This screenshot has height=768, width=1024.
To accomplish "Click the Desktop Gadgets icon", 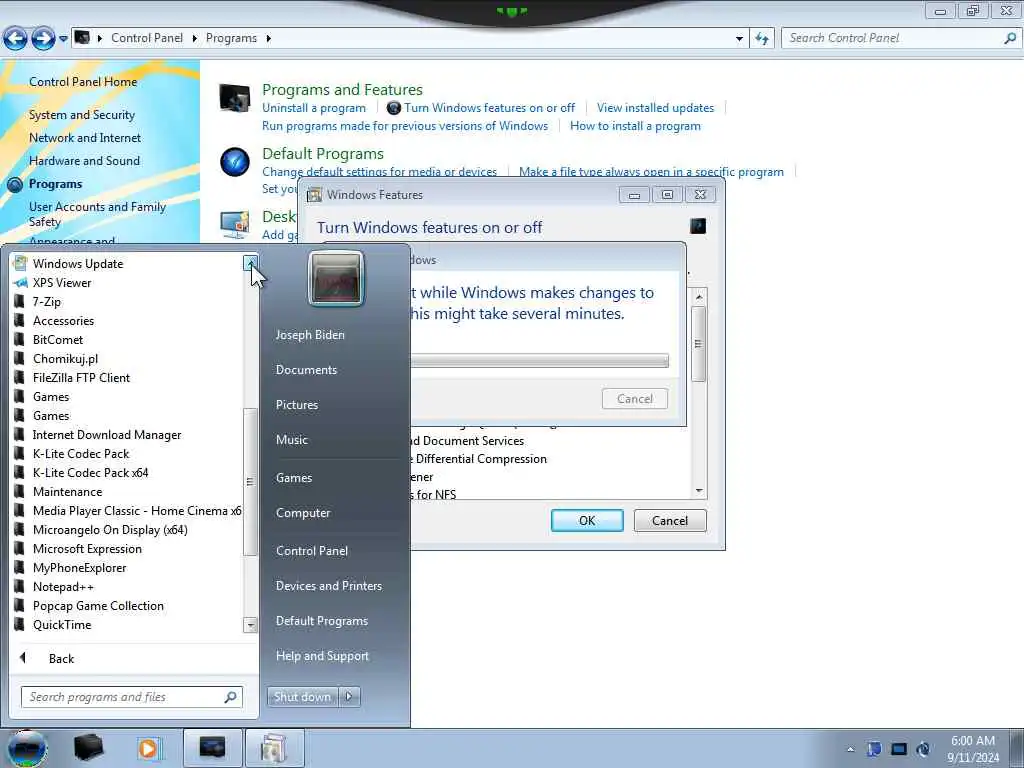I will (x=234, y=225).
